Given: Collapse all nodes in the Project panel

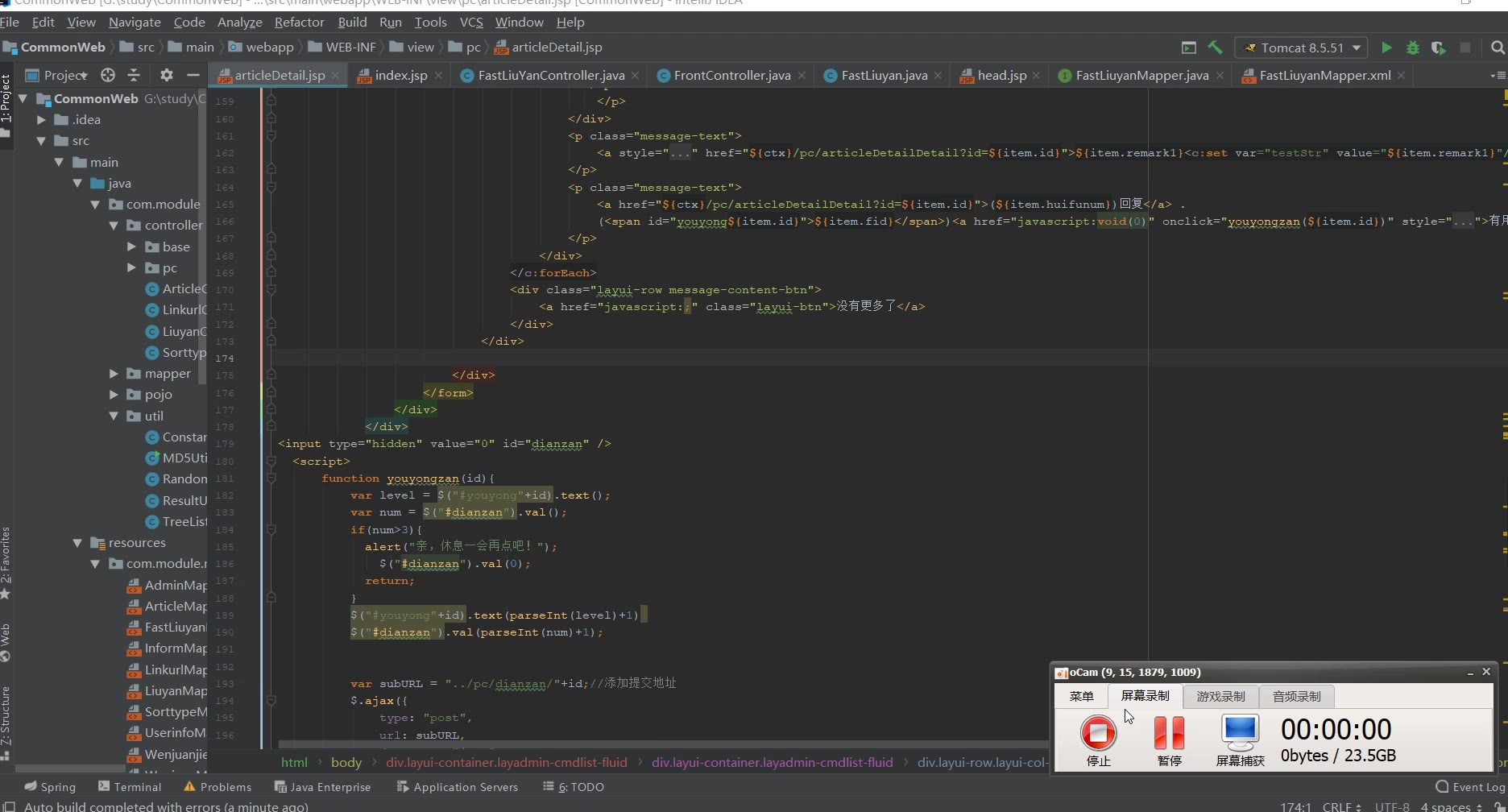Looking at the screenshot, I should (134, 75).
